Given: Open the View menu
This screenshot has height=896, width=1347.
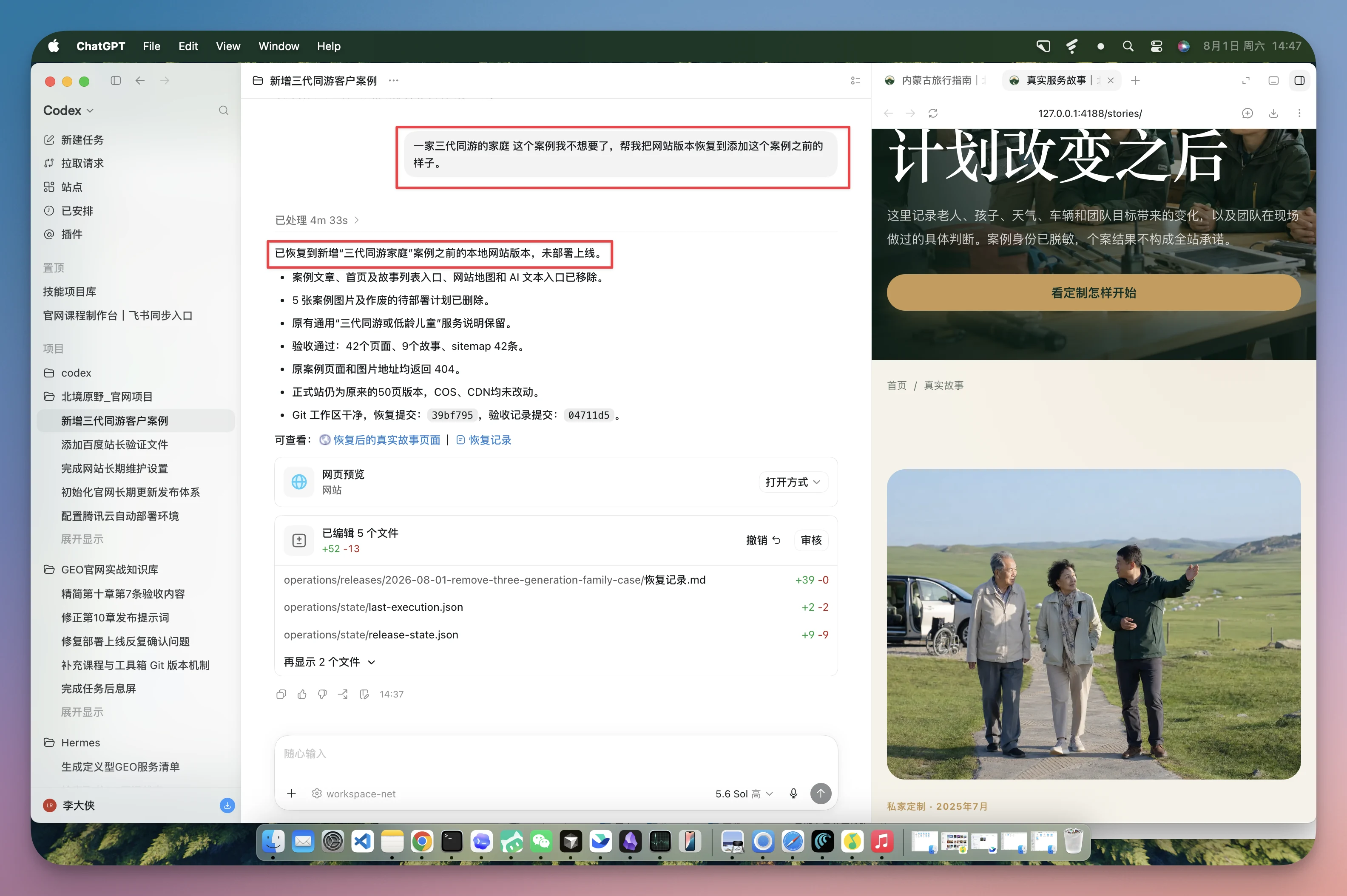Looking at the screenshot, I should (x=228, y=46).
